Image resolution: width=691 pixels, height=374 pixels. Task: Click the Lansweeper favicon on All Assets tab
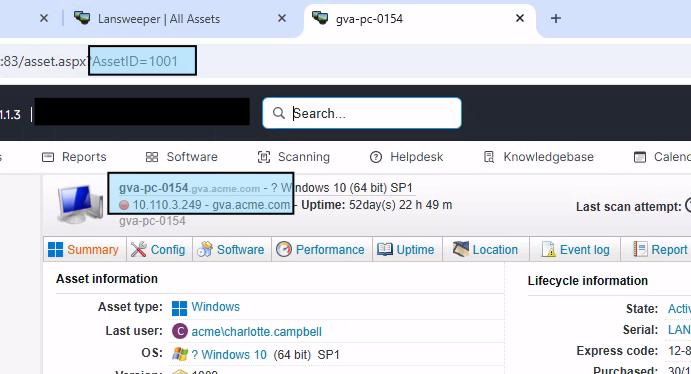coord(82,18)
